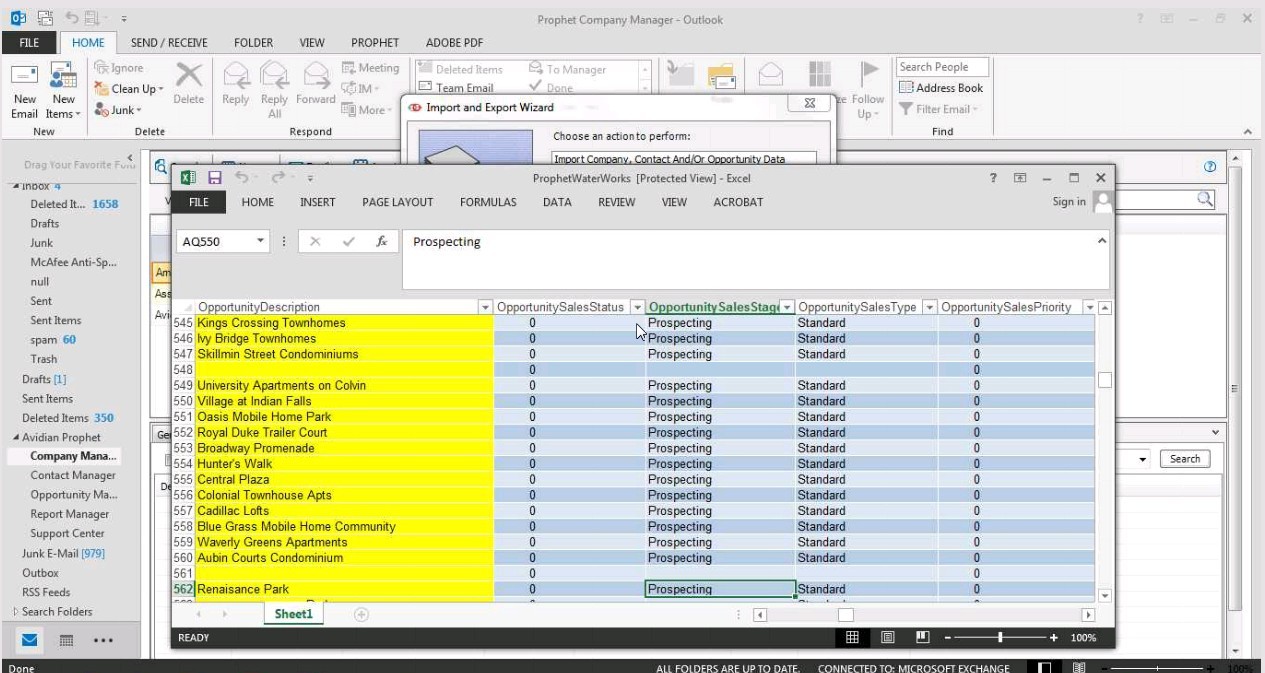Select the Sheet1 tab
This screenshot has width=1265, height=673.
pos(294,614)
